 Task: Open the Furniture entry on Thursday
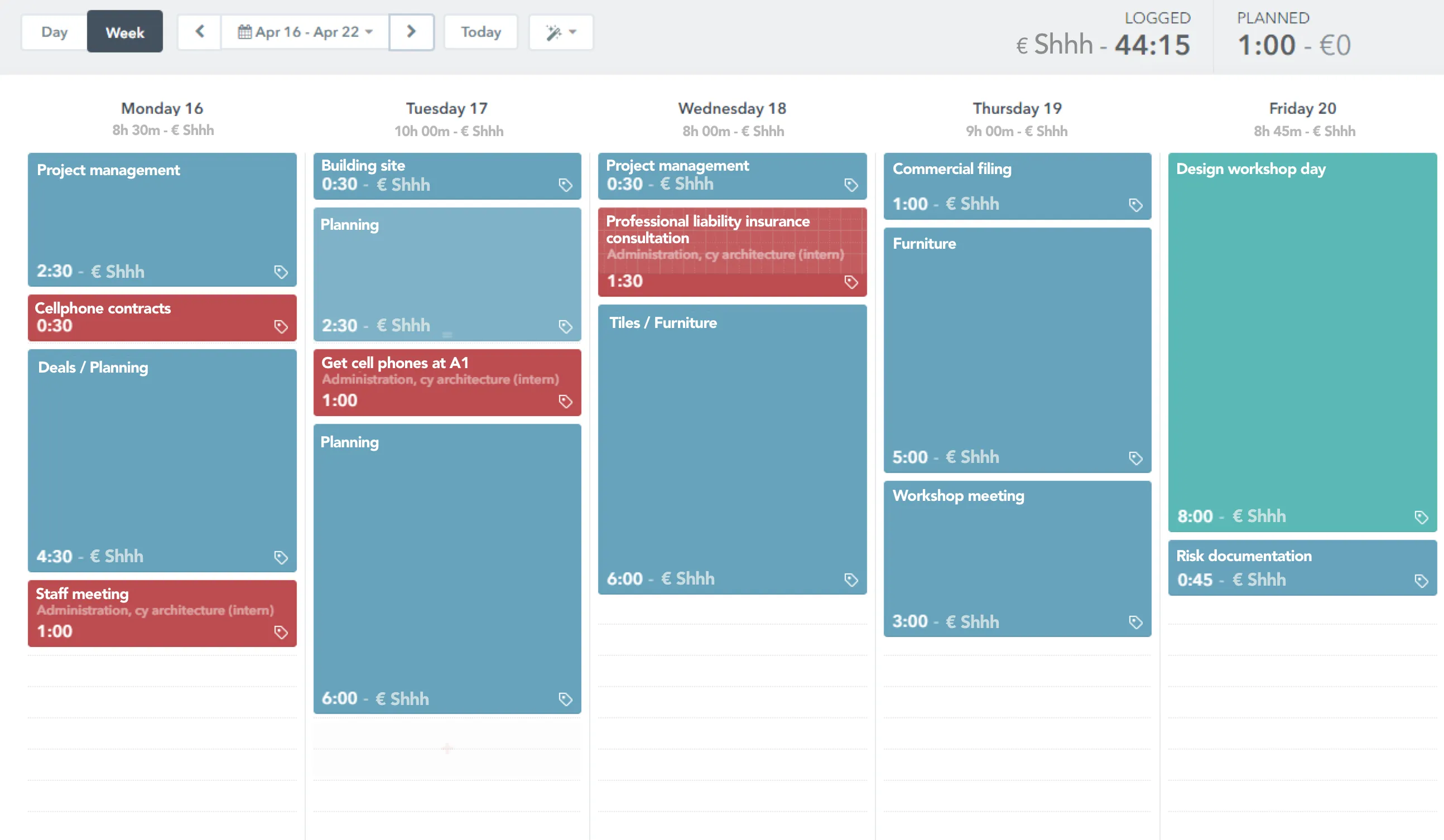pos(1017,350)
